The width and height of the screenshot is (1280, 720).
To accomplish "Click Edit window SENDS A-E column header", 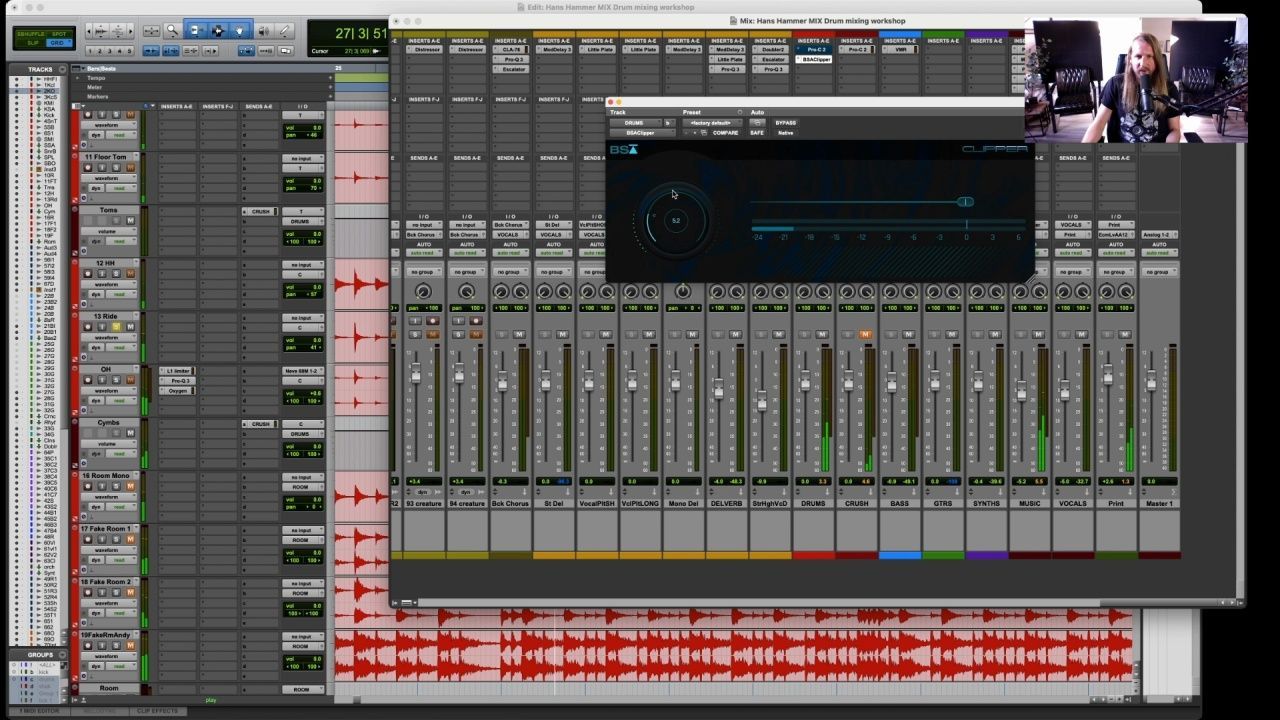I will pyautogui.click(x=258, y=107).
